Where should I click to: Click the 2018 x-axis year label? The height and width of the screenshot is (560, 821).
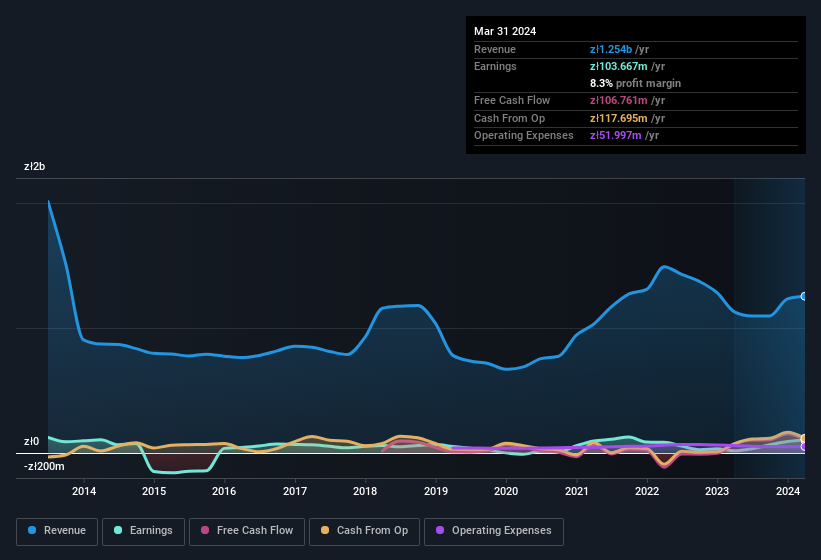(x=365, y=491)
